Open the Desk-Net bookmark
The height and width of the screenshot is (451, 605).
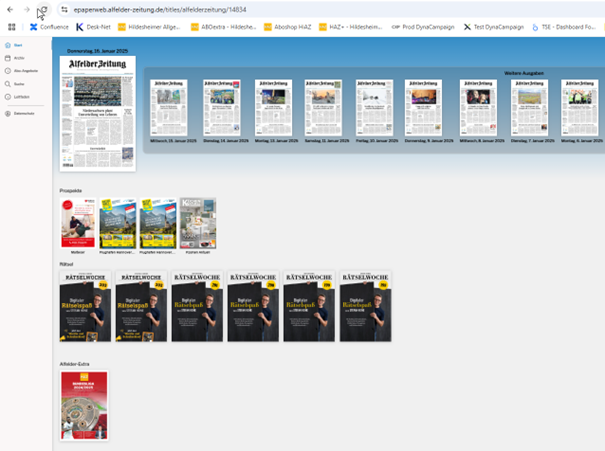[94, 27]
